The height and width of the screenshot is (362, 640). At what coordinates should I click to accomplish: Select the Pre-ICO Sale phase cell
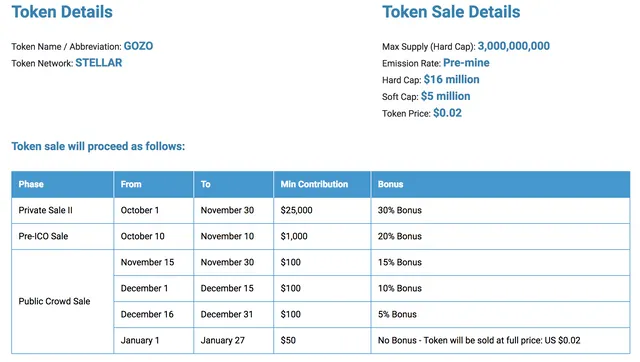[62, 237]
